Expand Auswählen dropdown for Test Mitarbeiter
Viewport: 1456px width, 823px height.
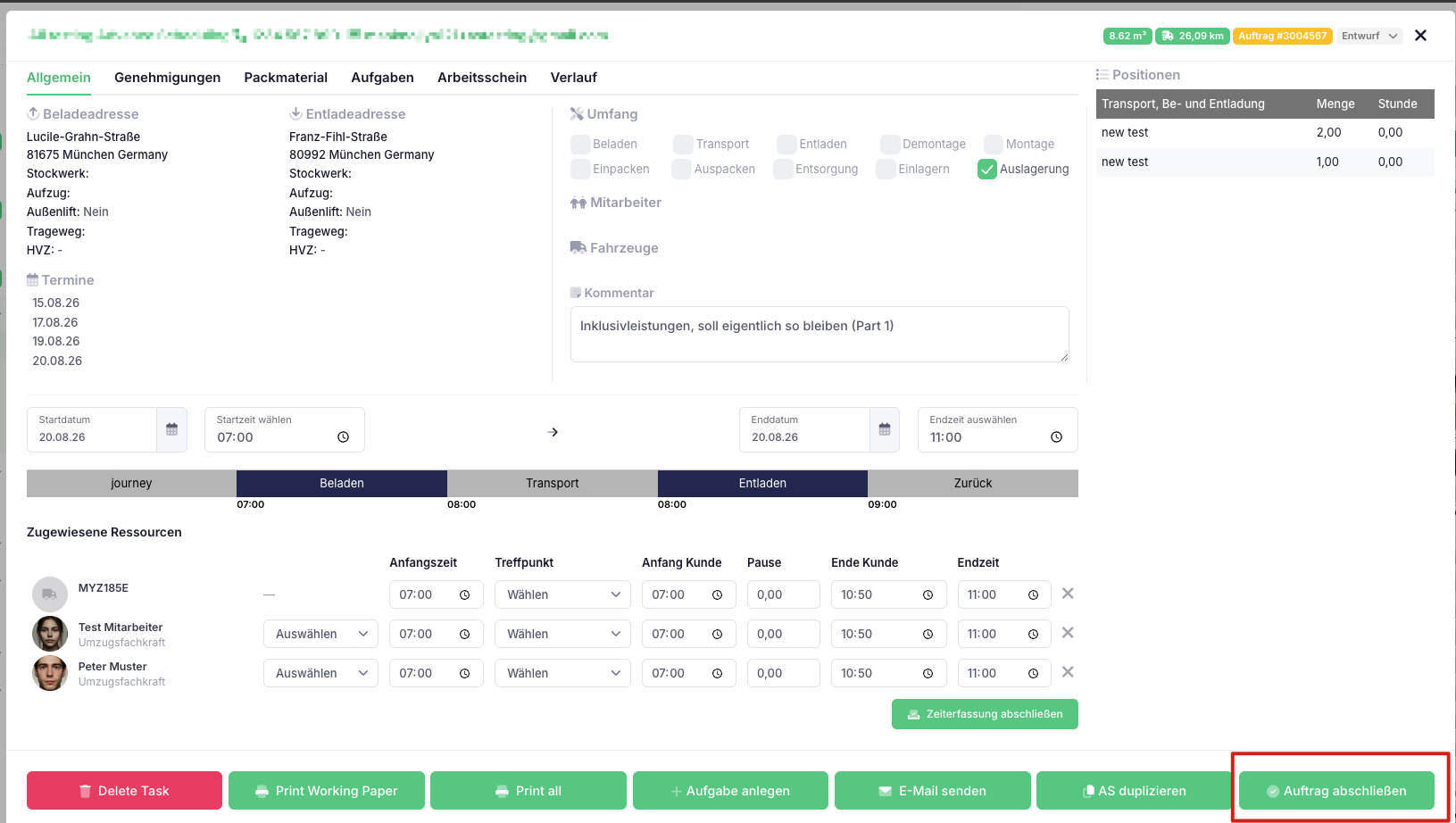320,634
